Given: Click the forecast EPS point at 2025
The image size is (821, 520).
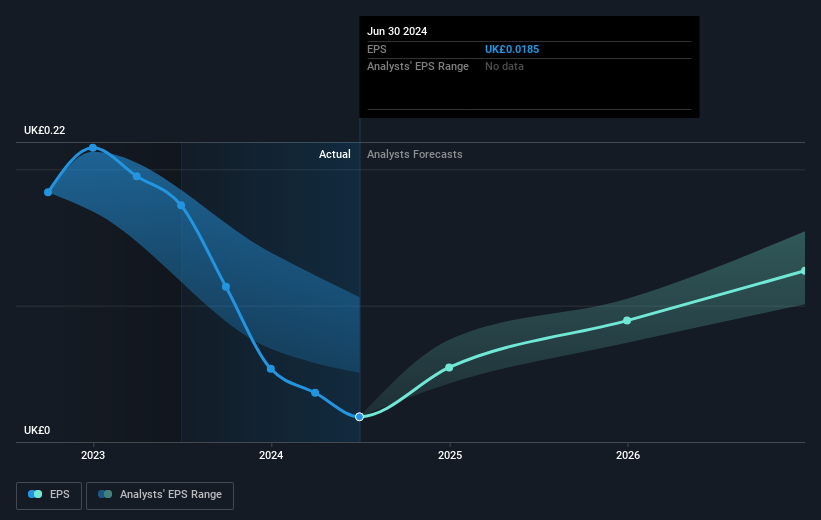Looking at the screenshot, I should pos(449,368).
